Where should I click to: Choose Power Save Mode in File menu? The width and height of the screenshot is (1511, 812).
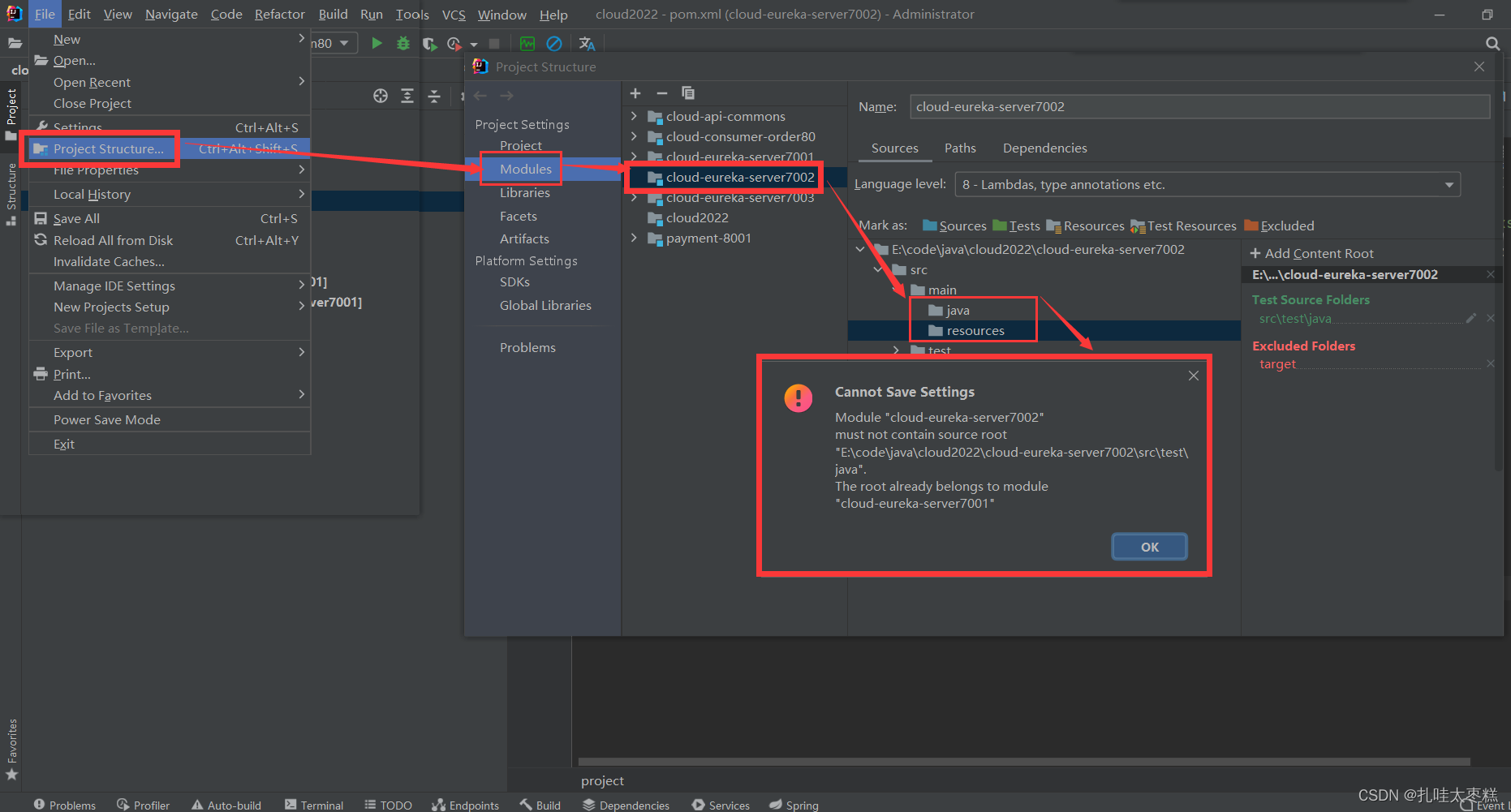point(170,419)
